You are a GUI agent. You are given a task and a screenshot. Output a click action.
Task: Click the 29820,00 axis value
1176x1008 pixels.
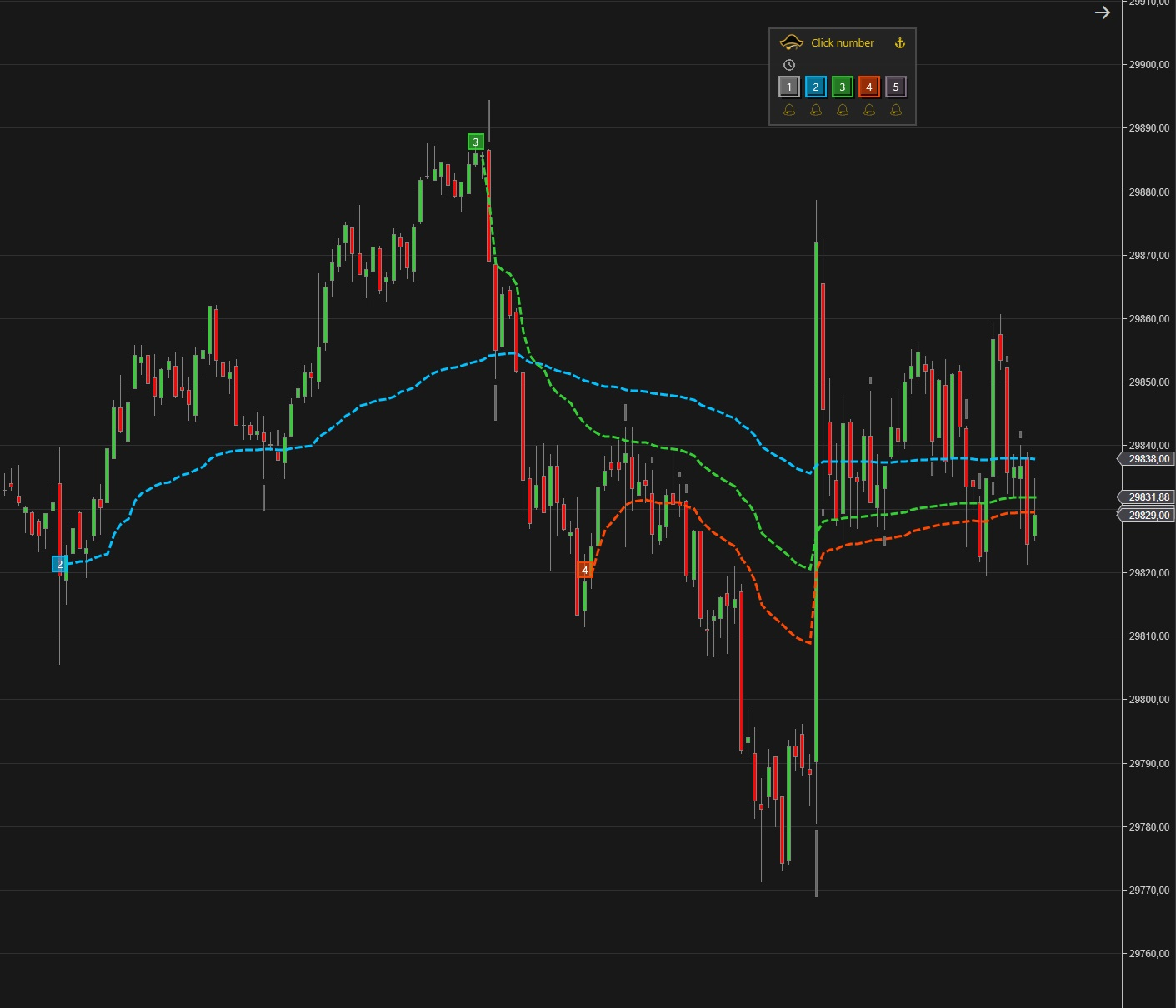(1149, 573)
